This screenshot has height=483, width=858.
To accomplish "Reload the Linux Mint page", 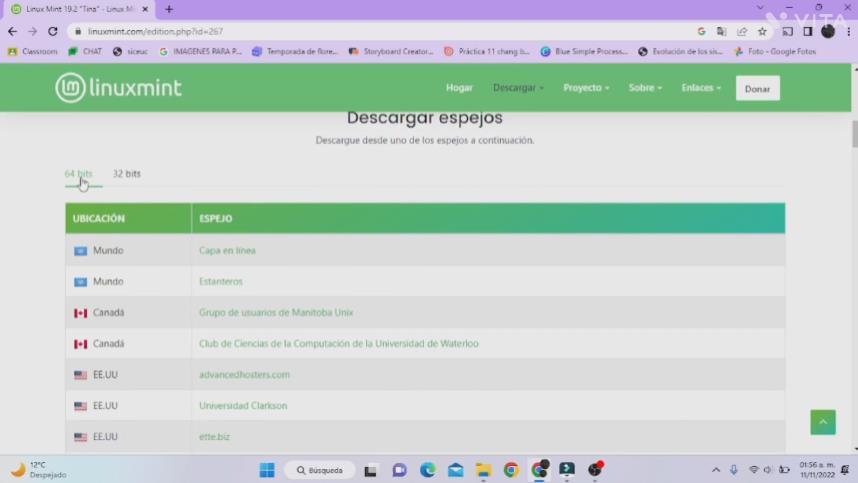I will (x=53, y=32).
